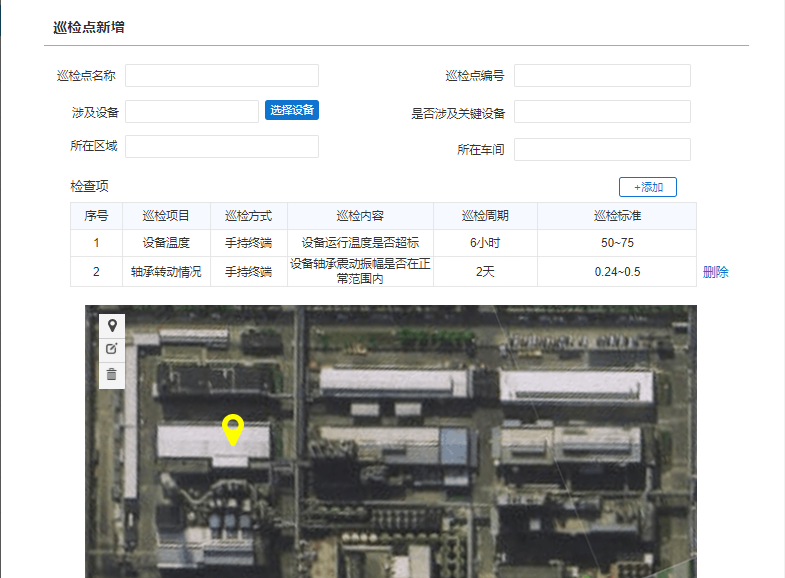Select the 设备温度 table row cell
Screen dimensions: 785x578
point(166,243)
